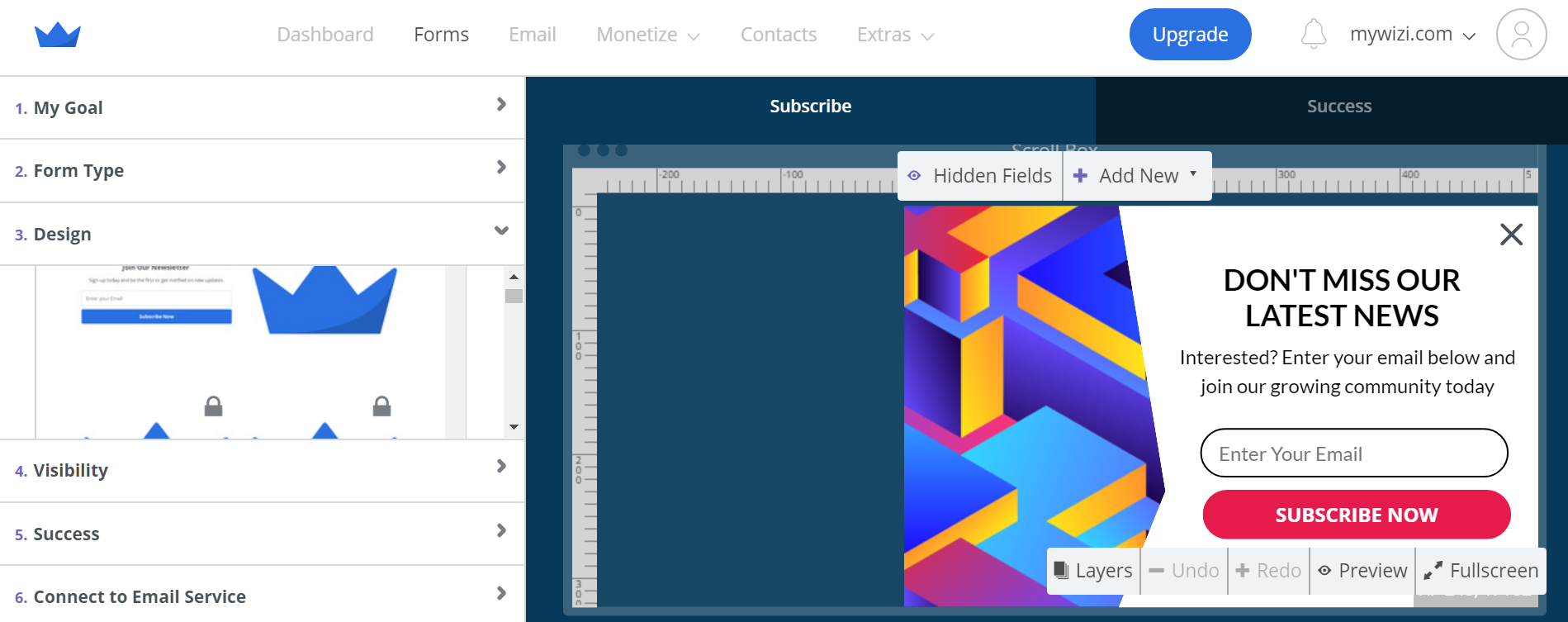Expand the Visibility section
Screen dimensions: 1568x622
262,470
